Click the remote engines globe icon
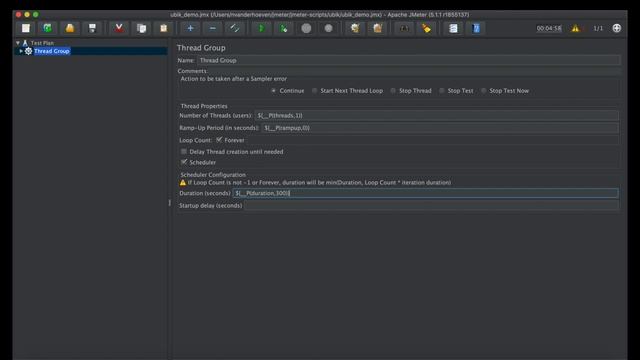Screen dimensions: 640x360 click(x=617, y=28)
